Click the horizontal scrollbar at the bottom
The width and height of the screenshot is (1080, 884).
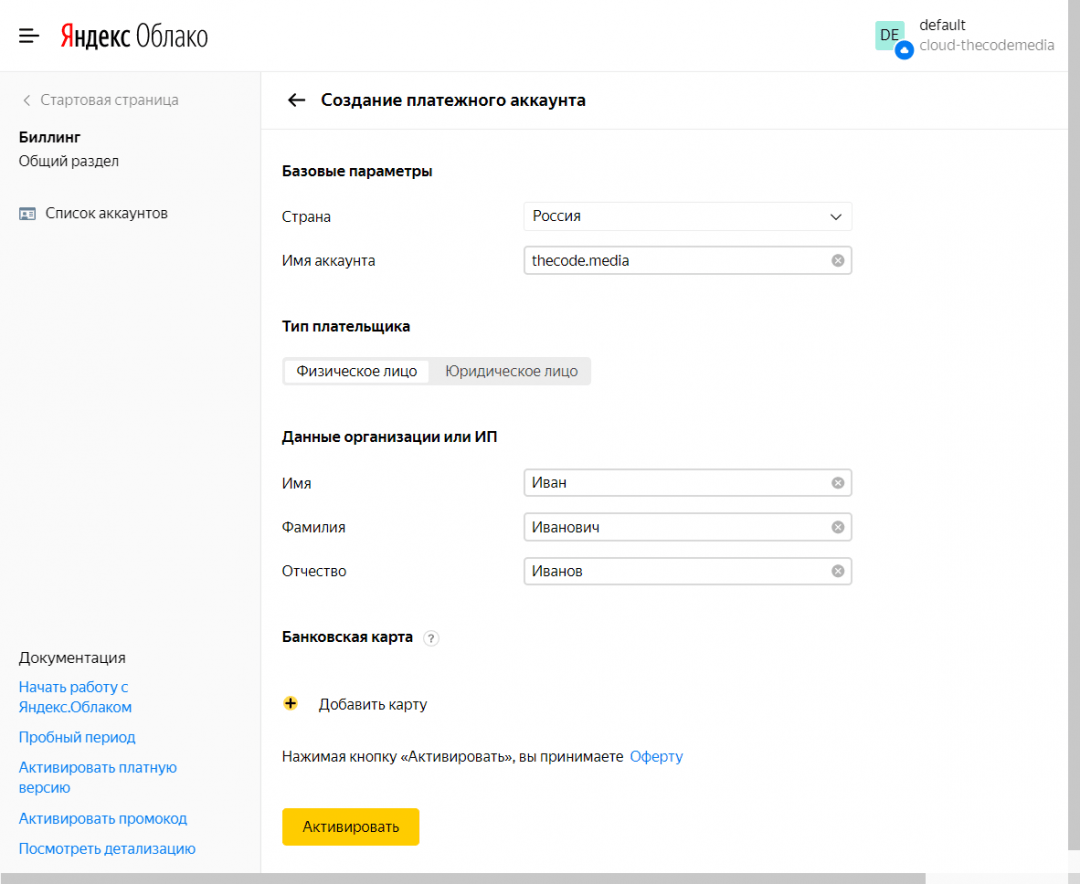pyautogui.click(x=463, y=878)
